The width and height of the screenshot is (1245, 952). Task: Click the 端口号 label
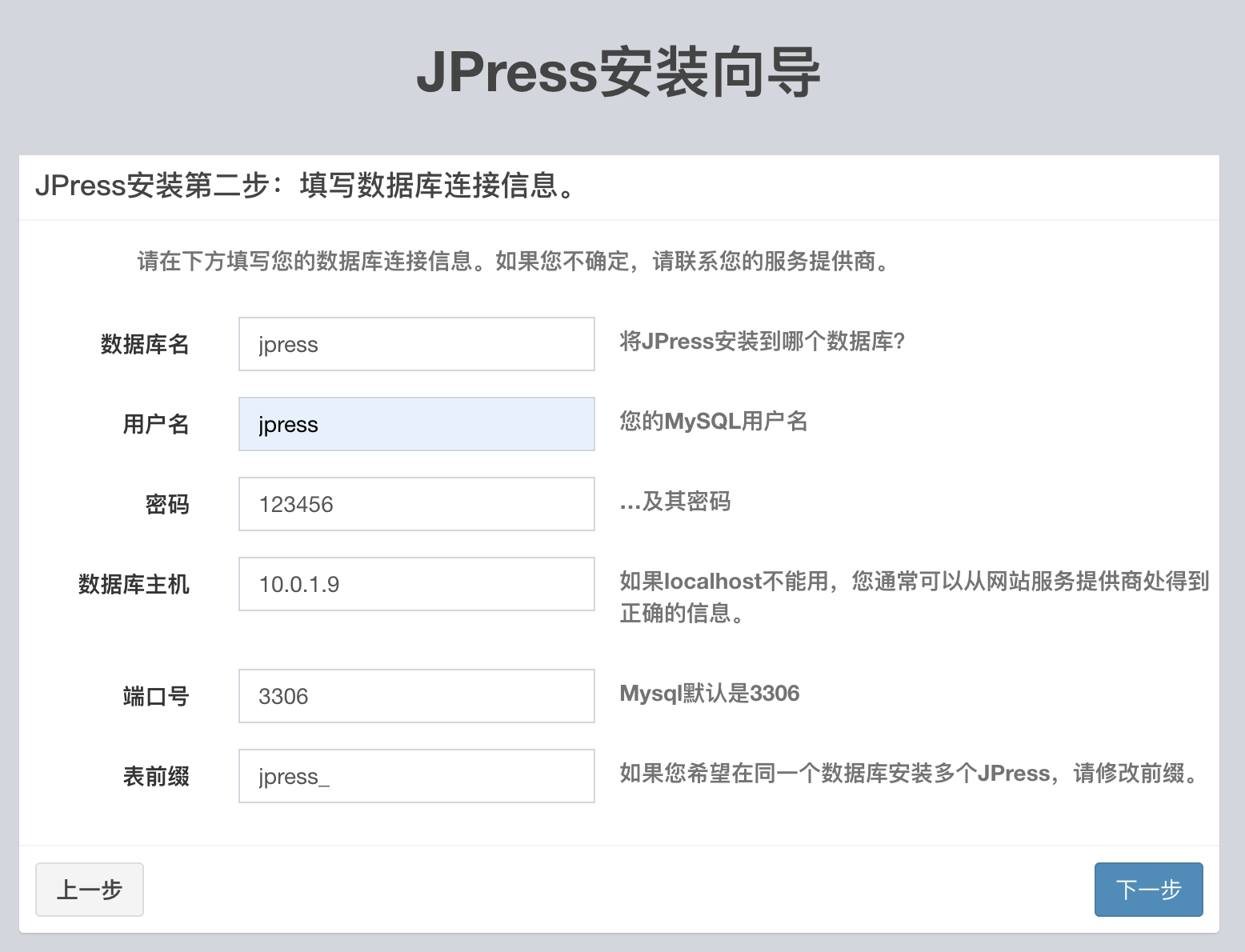click(x=156, y=696)
